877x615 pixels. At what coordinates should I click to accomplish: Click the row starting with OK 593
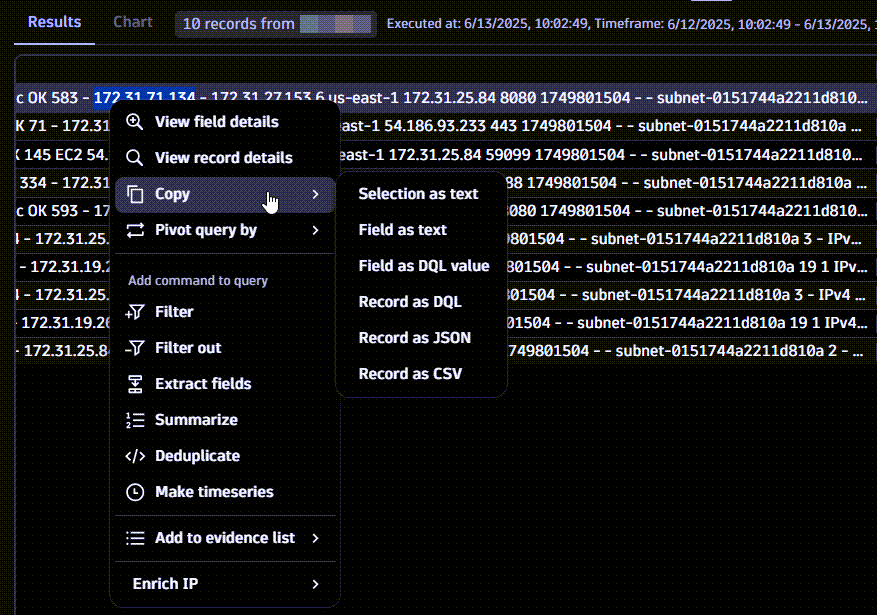[445, 210]
